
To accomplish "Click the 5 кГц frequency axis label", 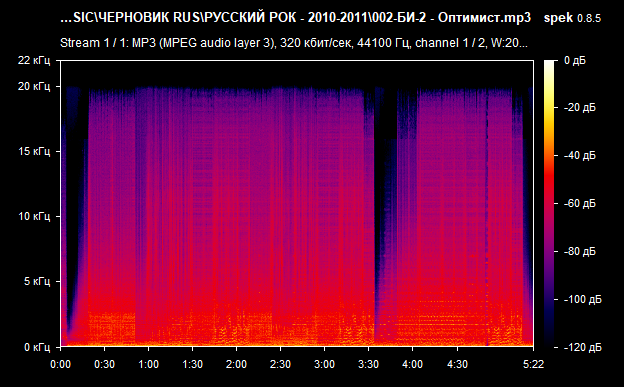I will coord(37,281).
